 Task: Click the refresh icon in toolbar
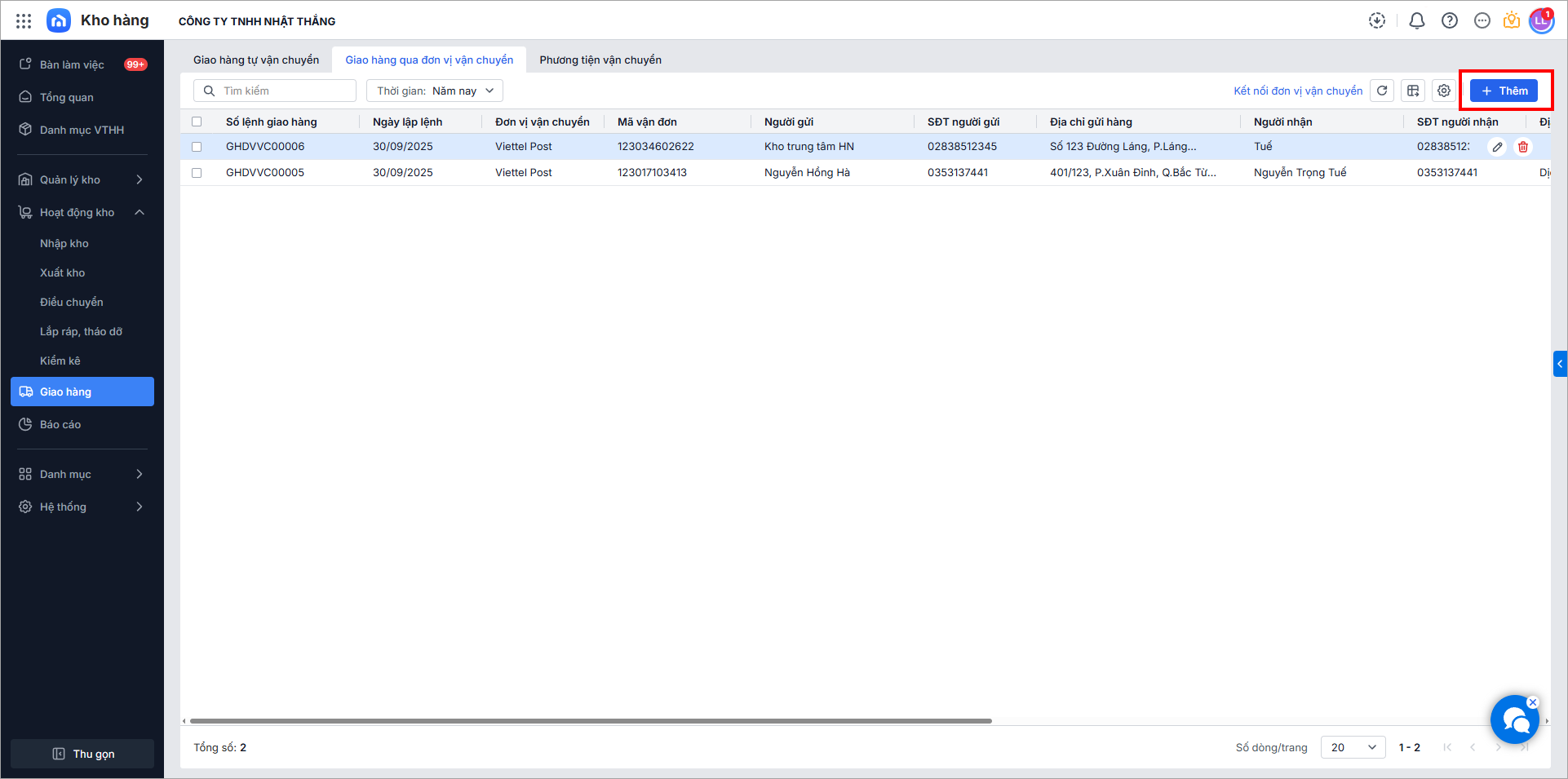1382,91
